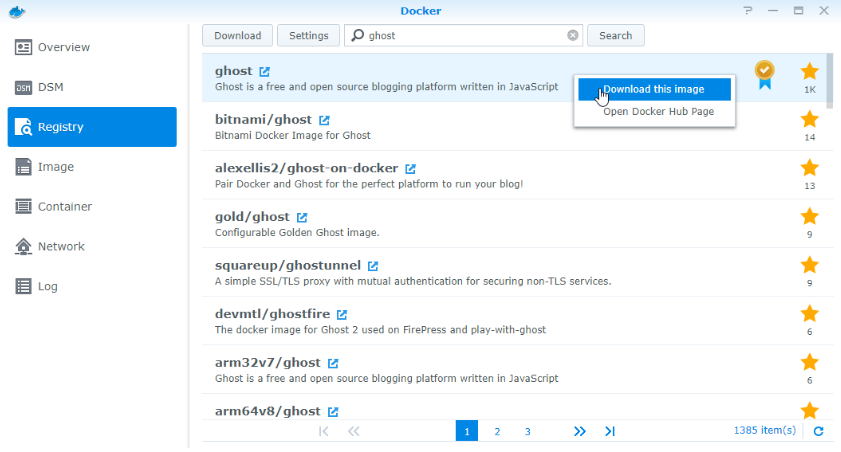Go to page 3 of results

(x=527, y=431)
